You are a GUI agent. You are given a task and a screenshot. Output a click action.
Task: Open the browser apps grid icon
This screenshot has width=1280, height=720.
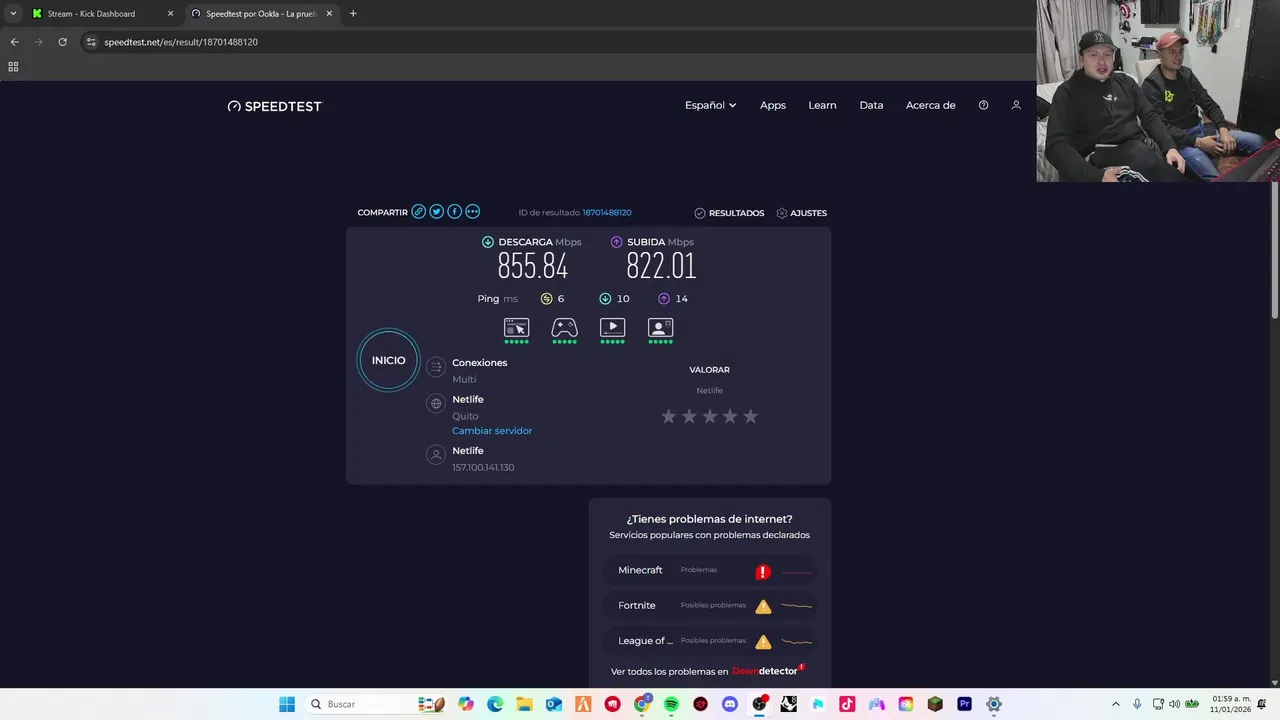coord(13,67)
